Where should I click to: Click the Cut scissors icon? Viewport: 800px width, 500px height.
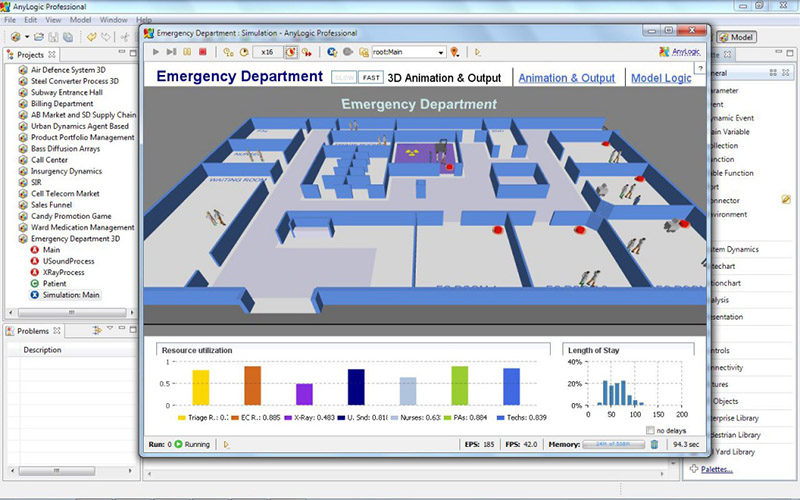click(124, 37)
